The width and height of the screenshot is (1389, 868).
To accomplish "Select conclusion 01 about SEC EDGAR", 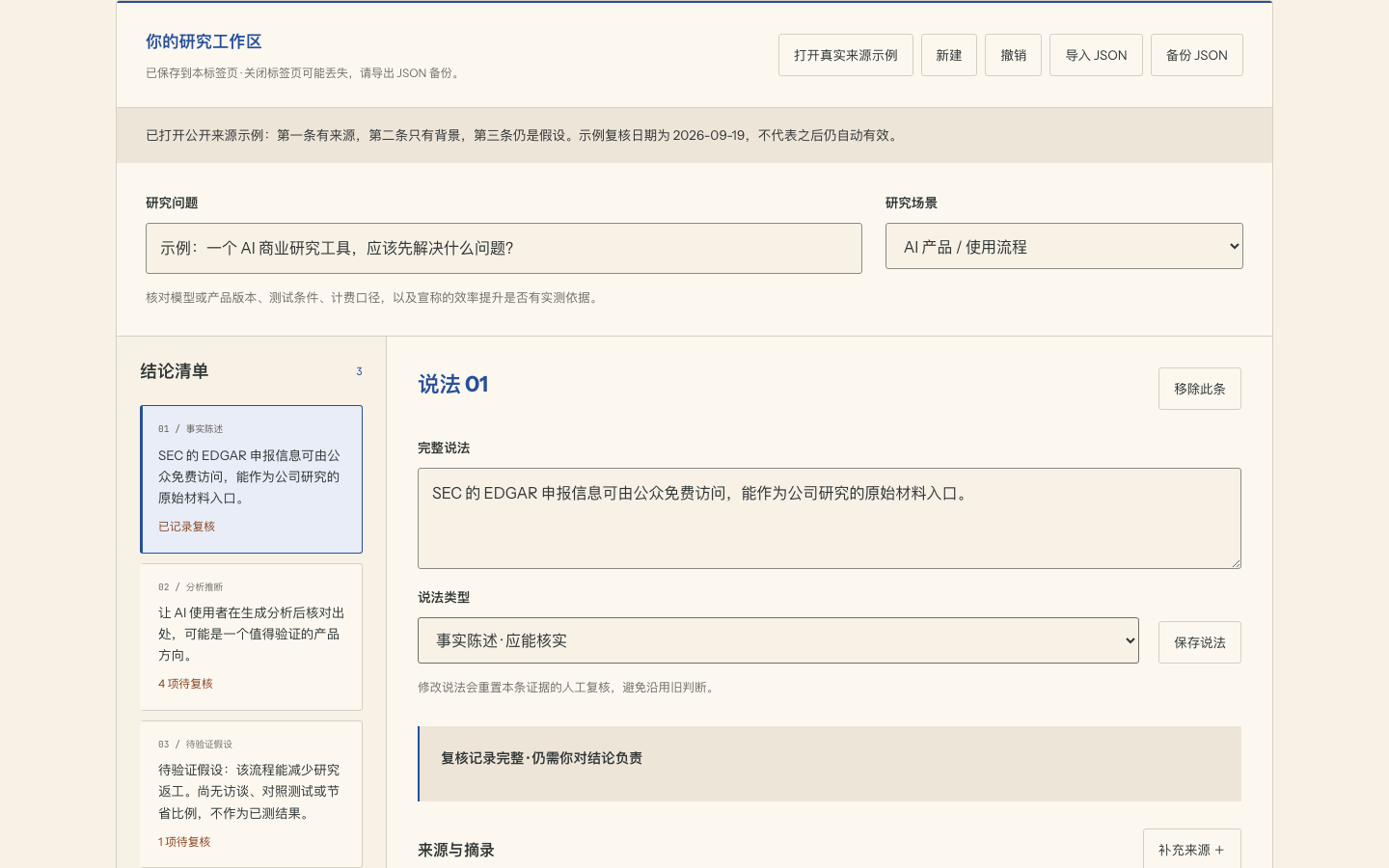I will pos(252,479).
